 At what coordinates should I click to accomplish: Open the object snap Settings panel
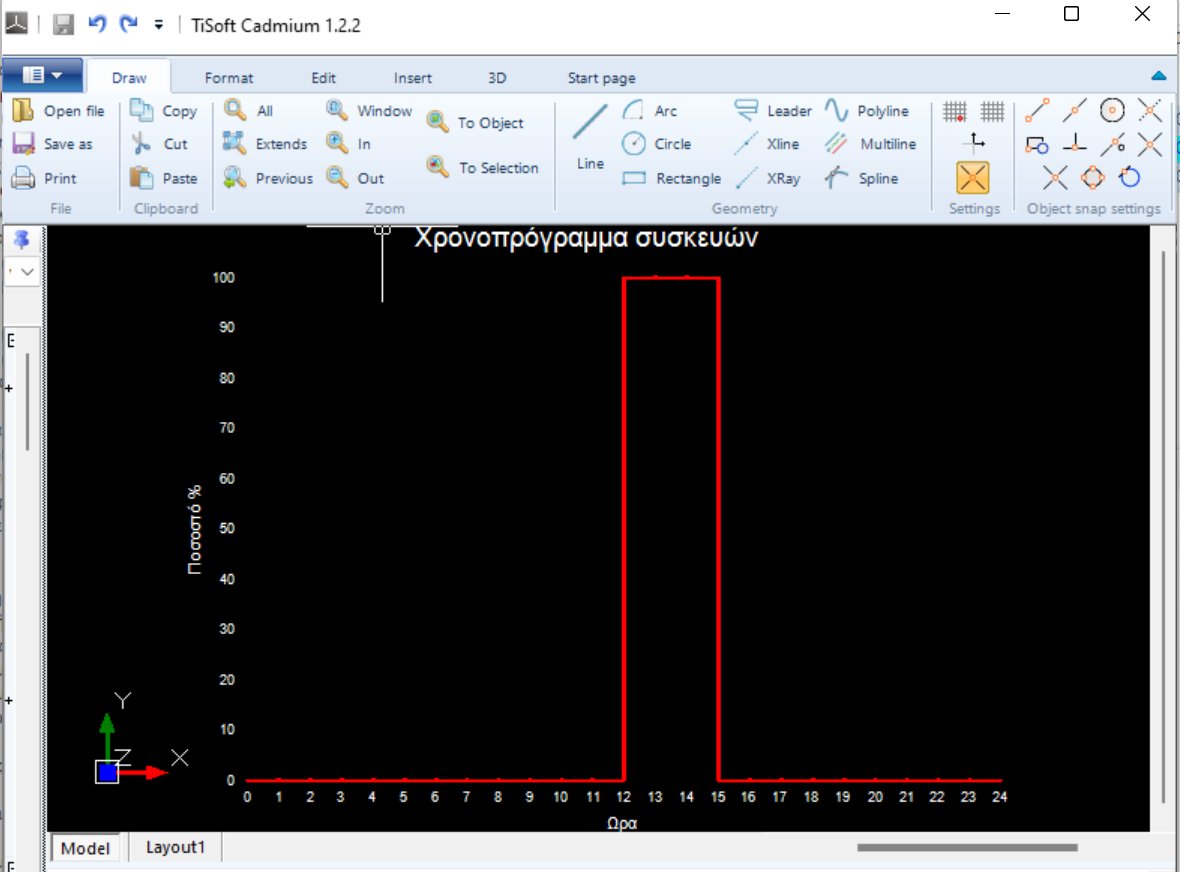973,178
